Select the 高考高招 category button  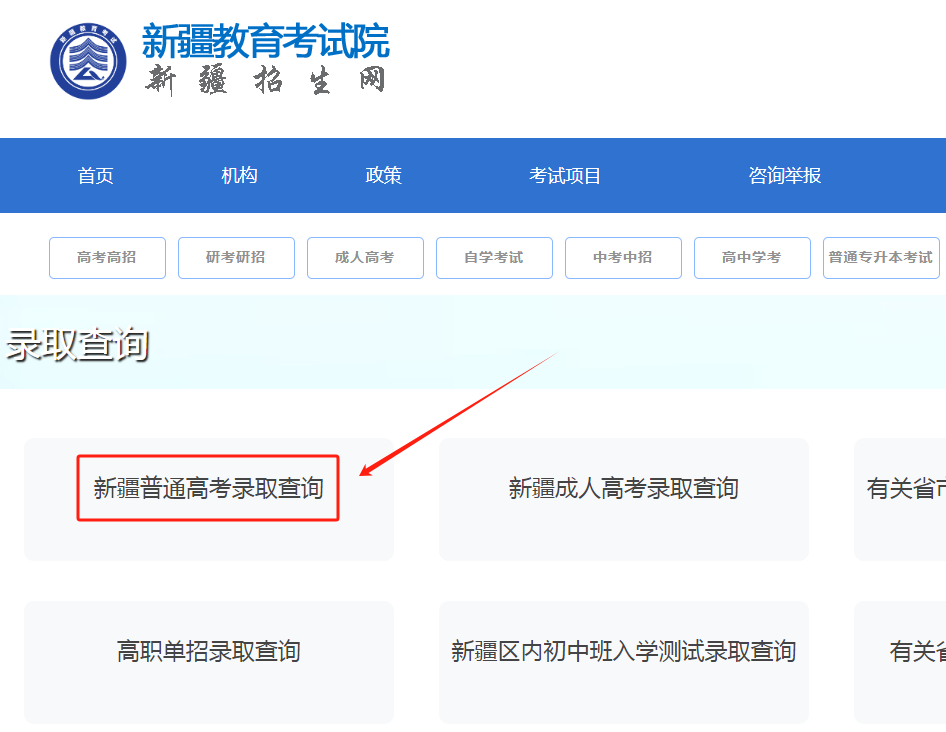(x=107, y=258)
